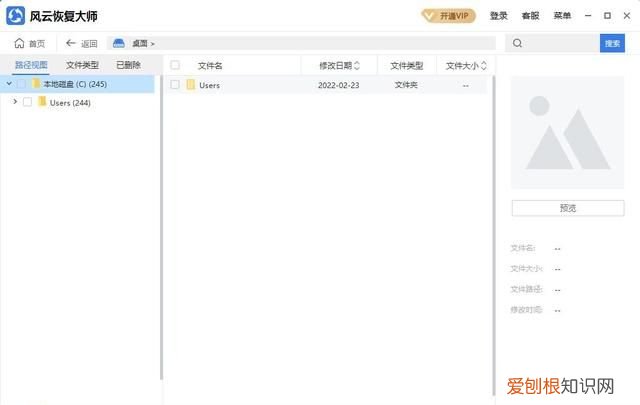This screenshot has height=405, width=640.
Task: Select Users (244) tree label
Action: 70,103
